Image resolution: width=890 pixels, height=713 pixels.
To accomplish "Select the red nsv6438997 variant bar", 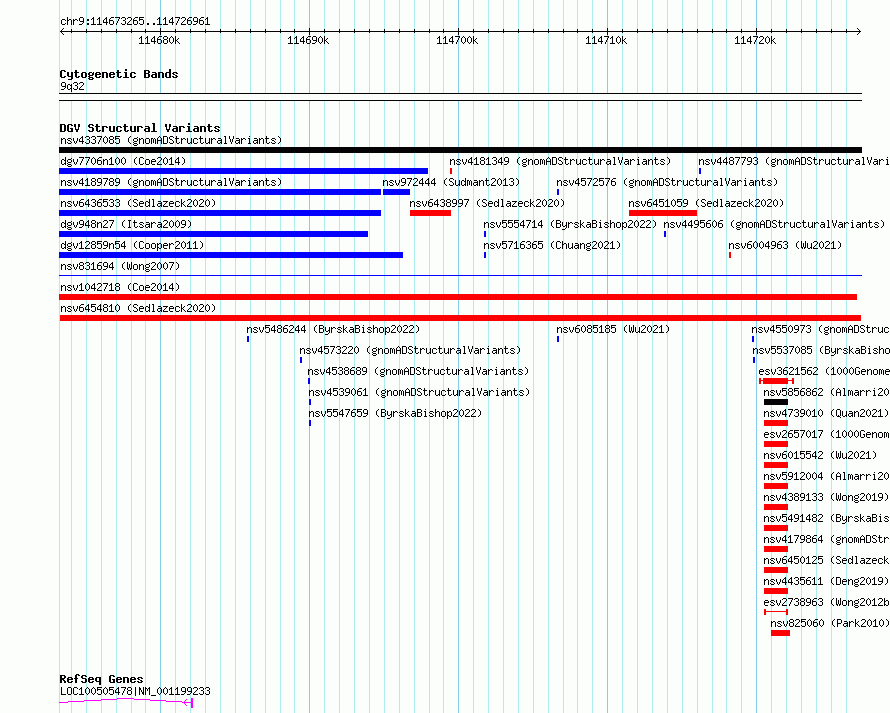I will point(430,213).
